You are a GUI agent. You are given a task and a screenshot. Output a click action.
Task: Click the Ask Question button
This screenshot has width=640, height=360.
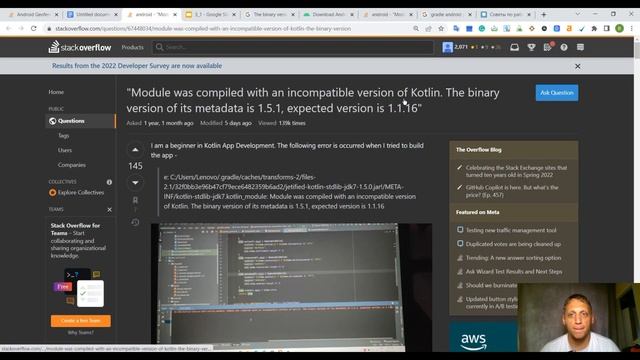pyautogui.click(x=557, y=93)
